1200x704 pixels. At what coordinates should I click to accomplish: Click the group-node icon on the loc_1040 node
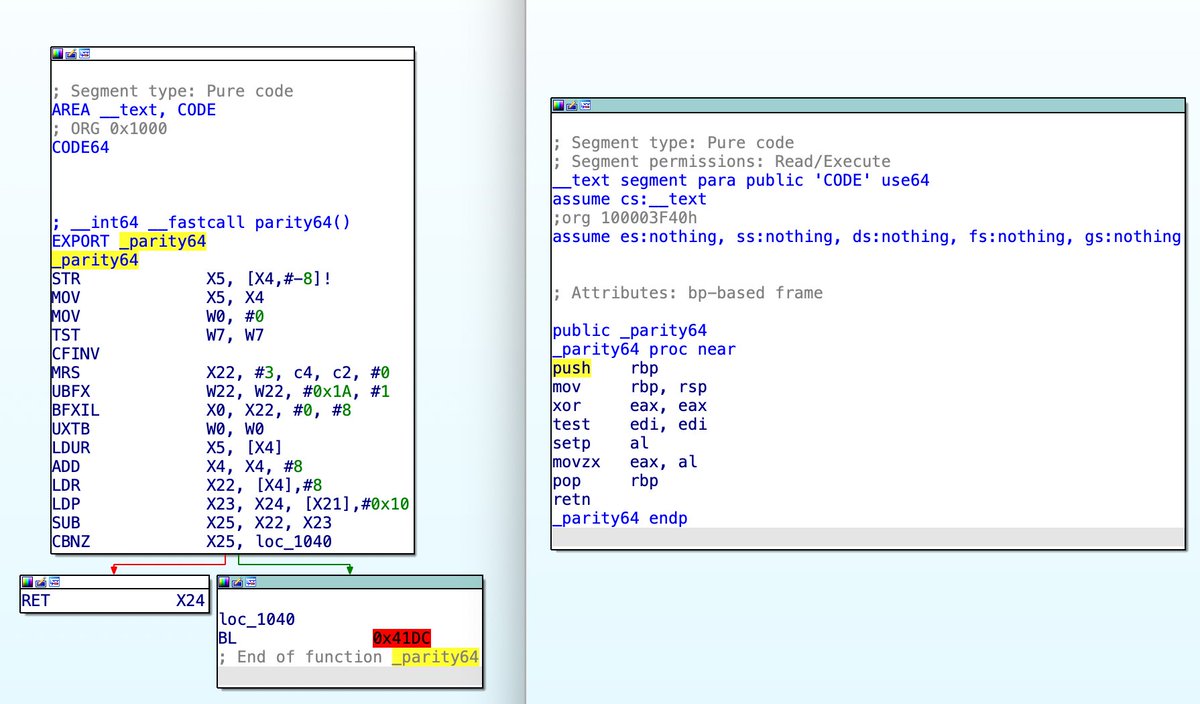tap(251, 582)
